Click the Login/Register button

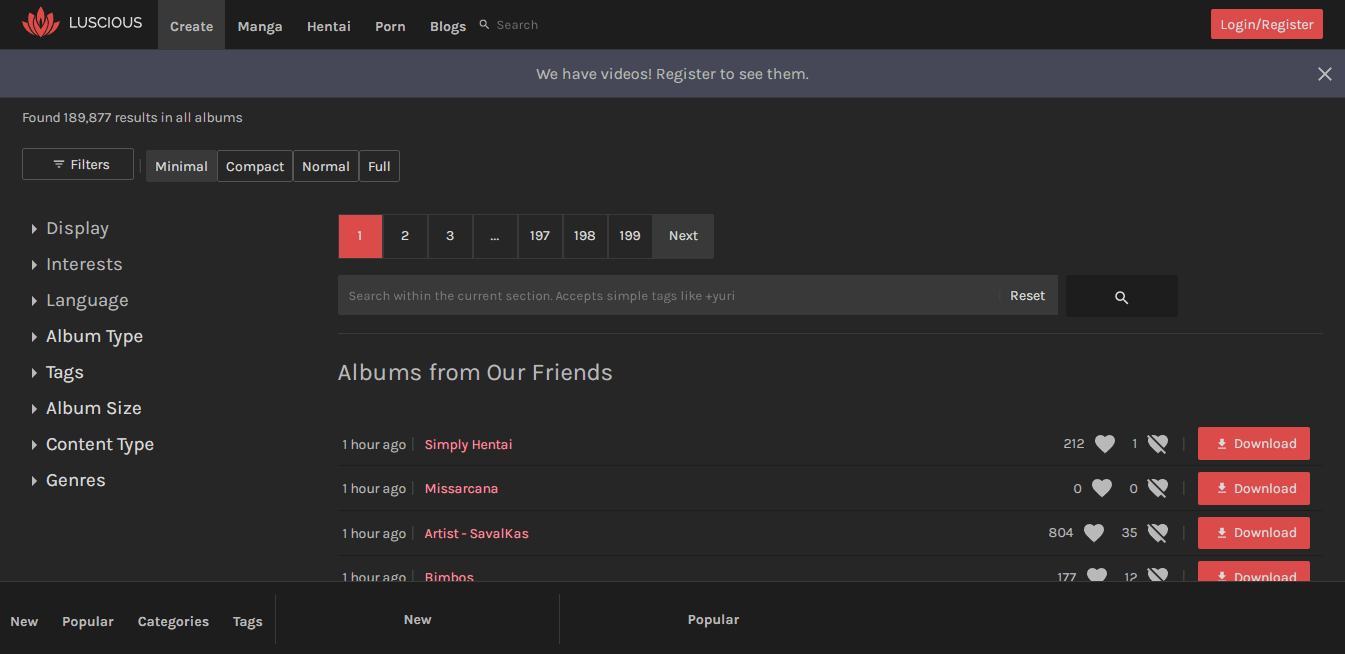click(1266, 24)
